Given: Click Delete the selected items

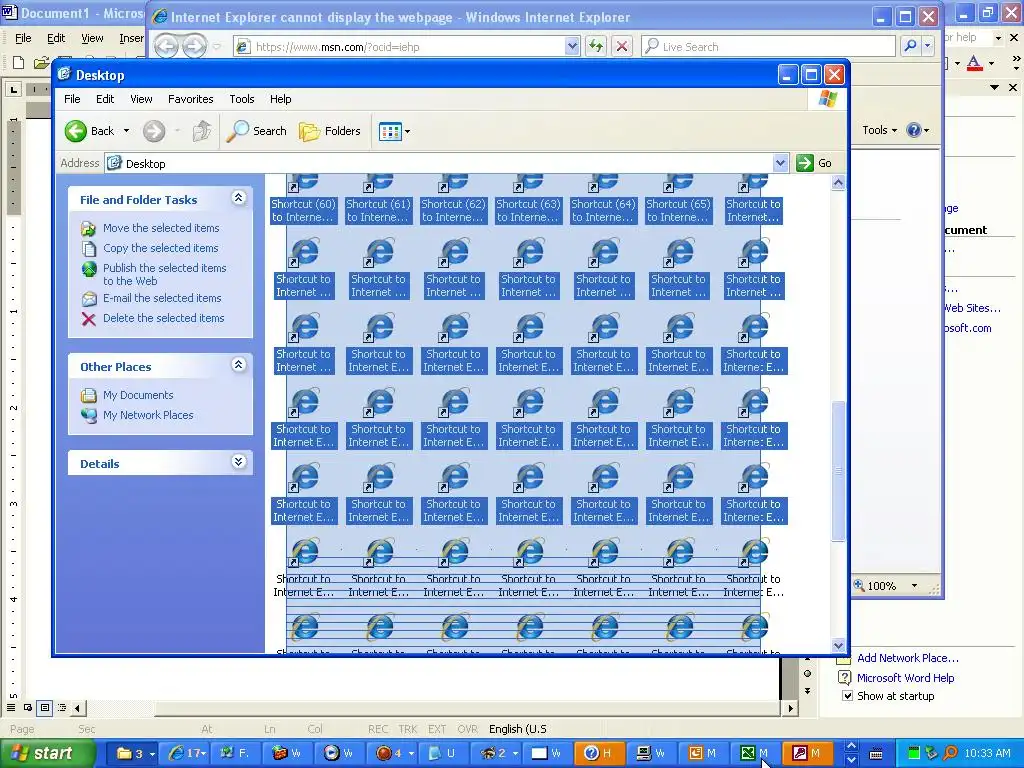Looking at the screenshot, I should (x=163, y=318).
